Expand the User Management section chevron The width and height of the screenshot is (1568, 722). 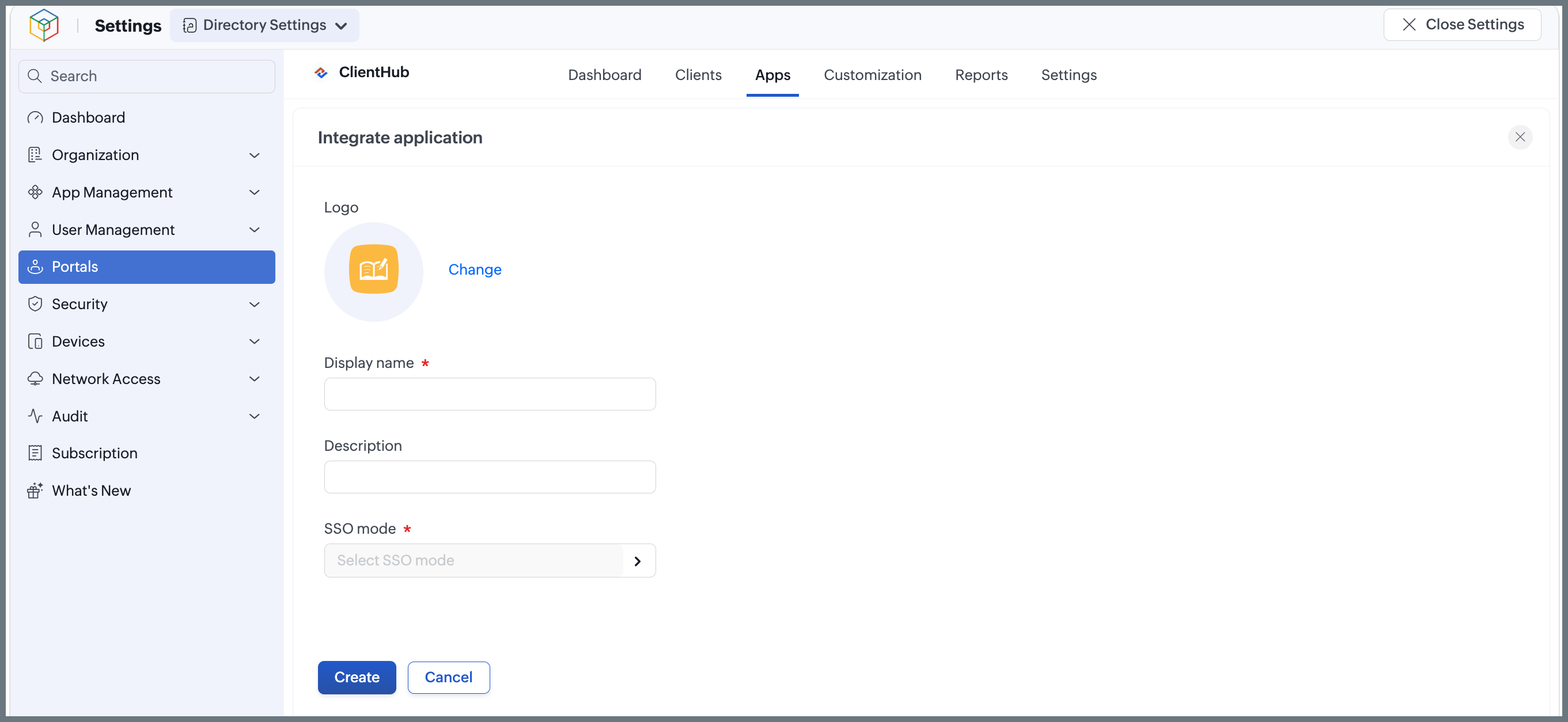(x=255, y=230)
